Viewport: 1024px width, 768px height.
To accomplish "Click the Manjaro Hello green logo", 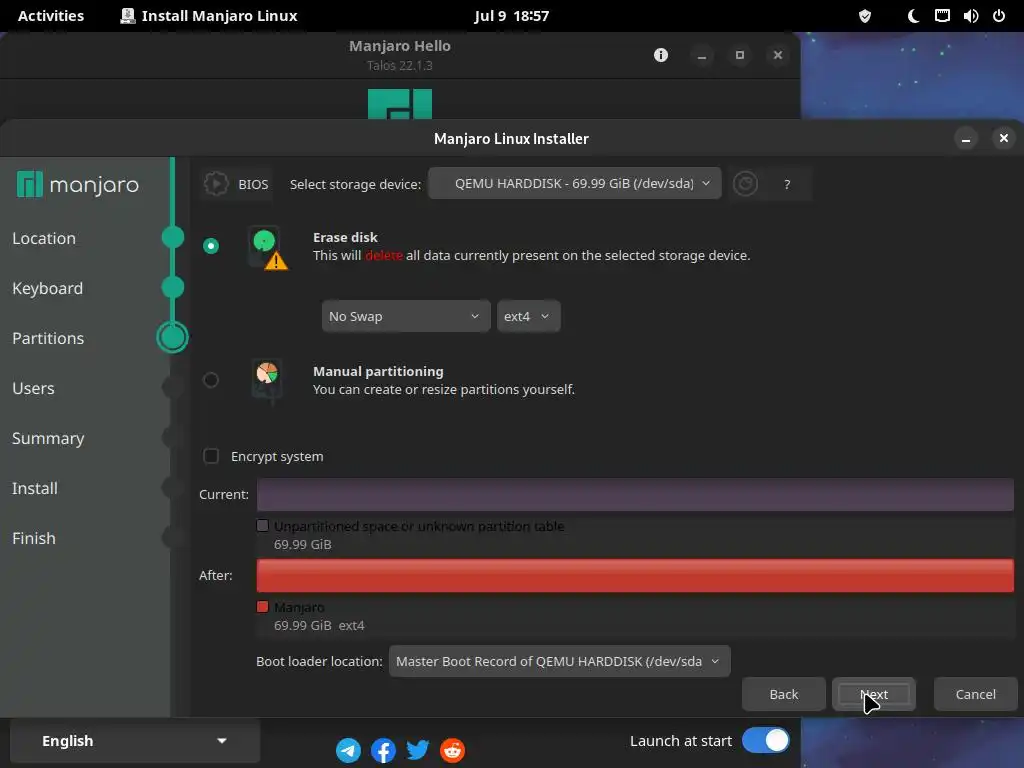I will coord(400,104).
